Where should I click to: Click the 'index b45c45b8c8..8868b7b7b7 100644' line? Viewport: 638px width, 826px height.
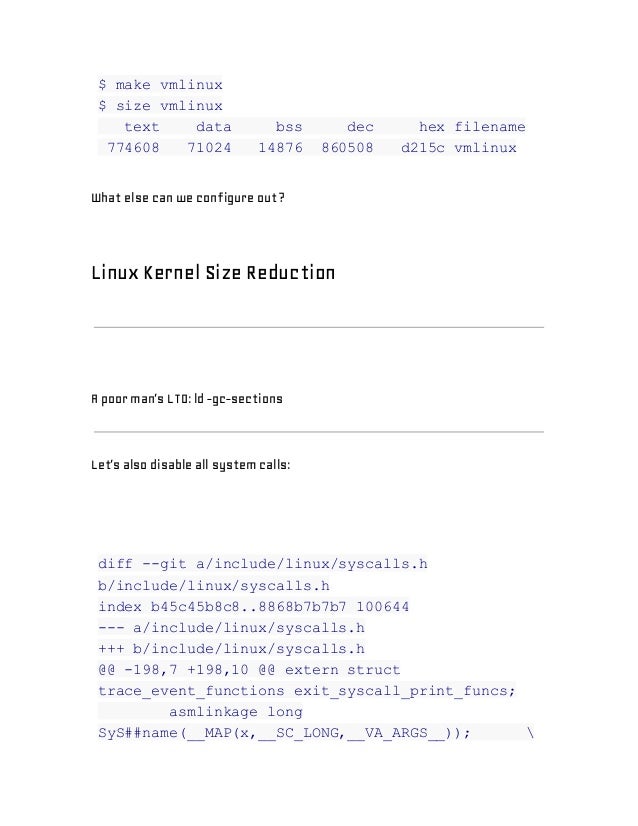pos(253,607)
